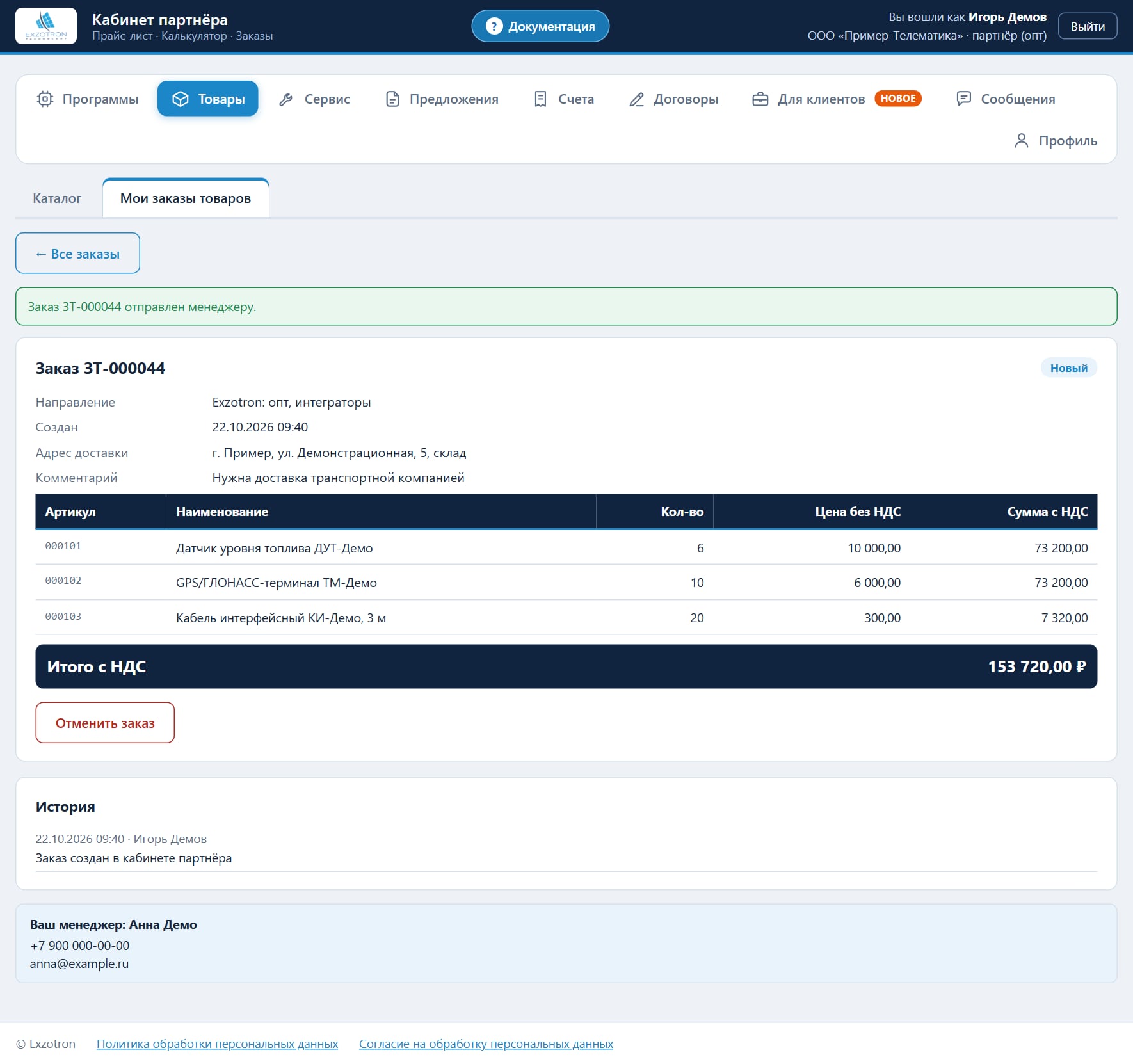Click the document icon beside Предложения

click(x=392, y=99)
